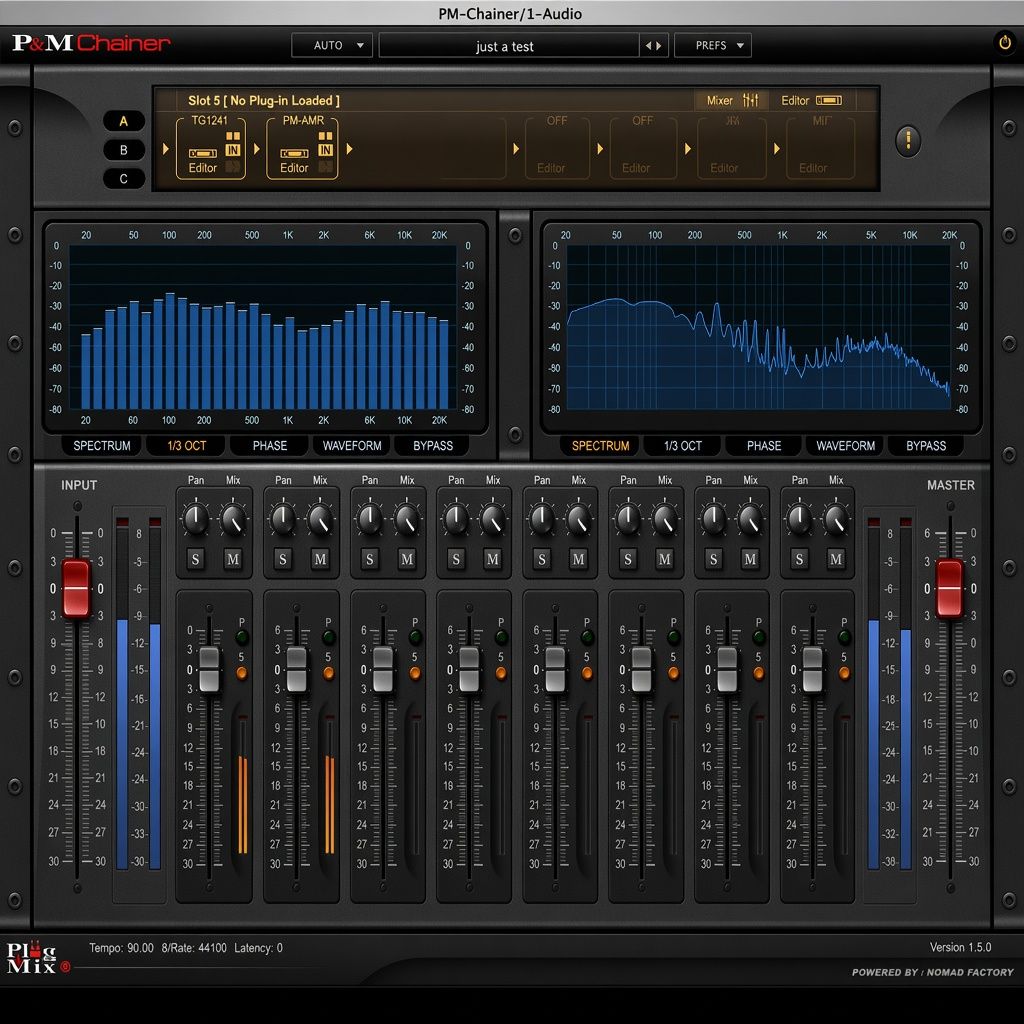Open the 'just a test' preset selector
The image size is (1024, 1024).
tap(509, 46)
